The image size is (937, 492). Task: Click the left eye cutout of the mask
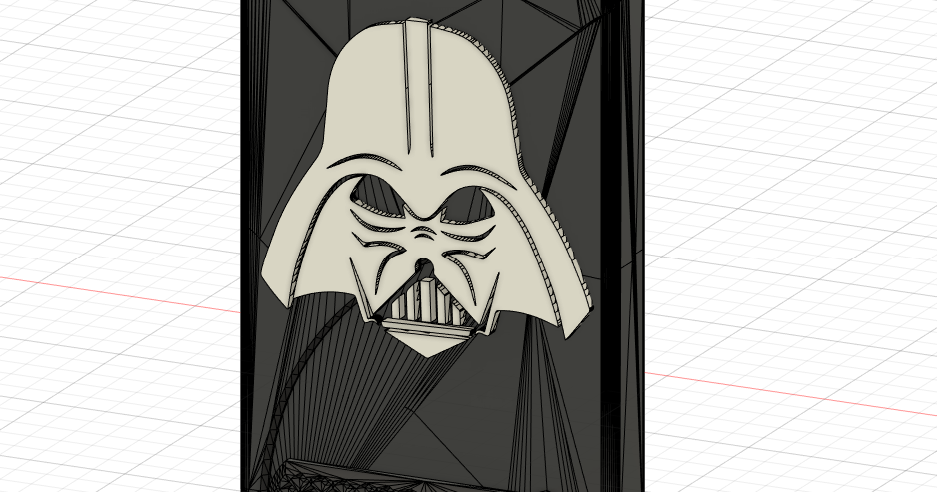378,195
